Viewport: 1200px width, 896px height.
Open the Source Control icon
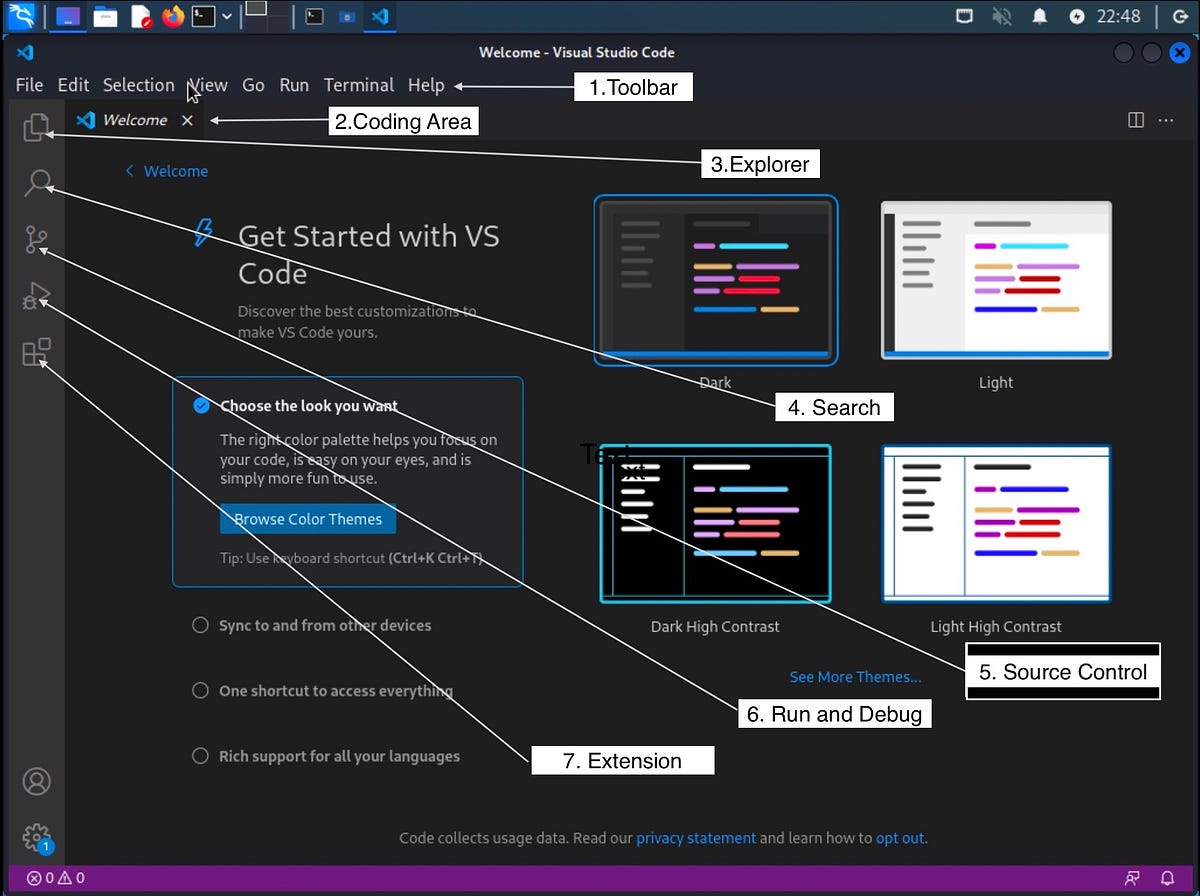click(x=36, y=239)
